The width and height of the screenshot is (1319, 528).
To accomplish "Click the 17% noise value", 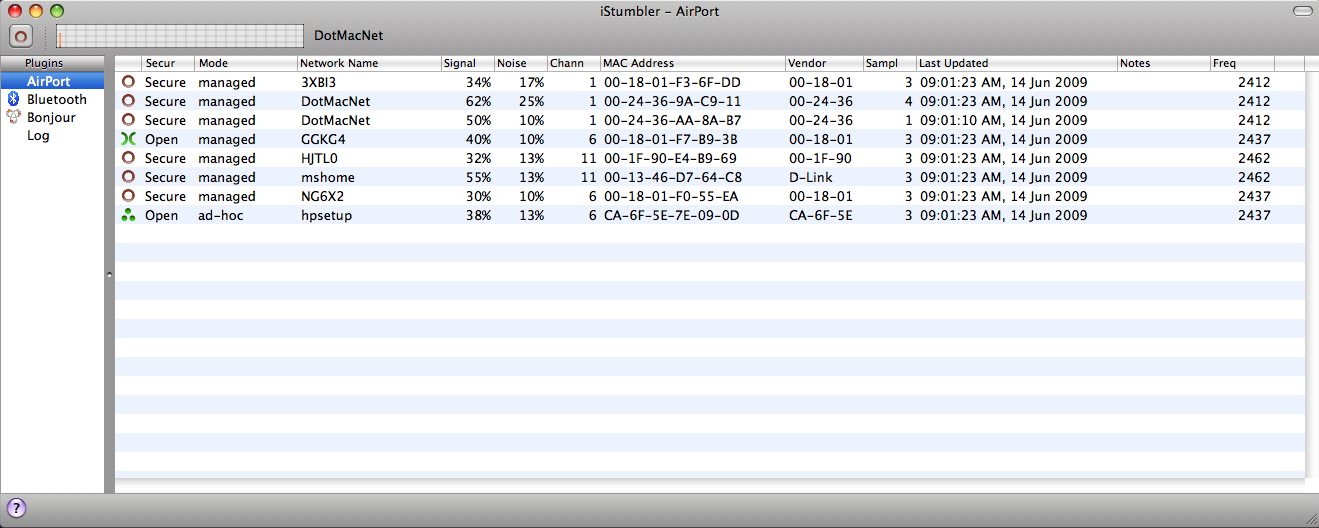I will pos(531,82).
